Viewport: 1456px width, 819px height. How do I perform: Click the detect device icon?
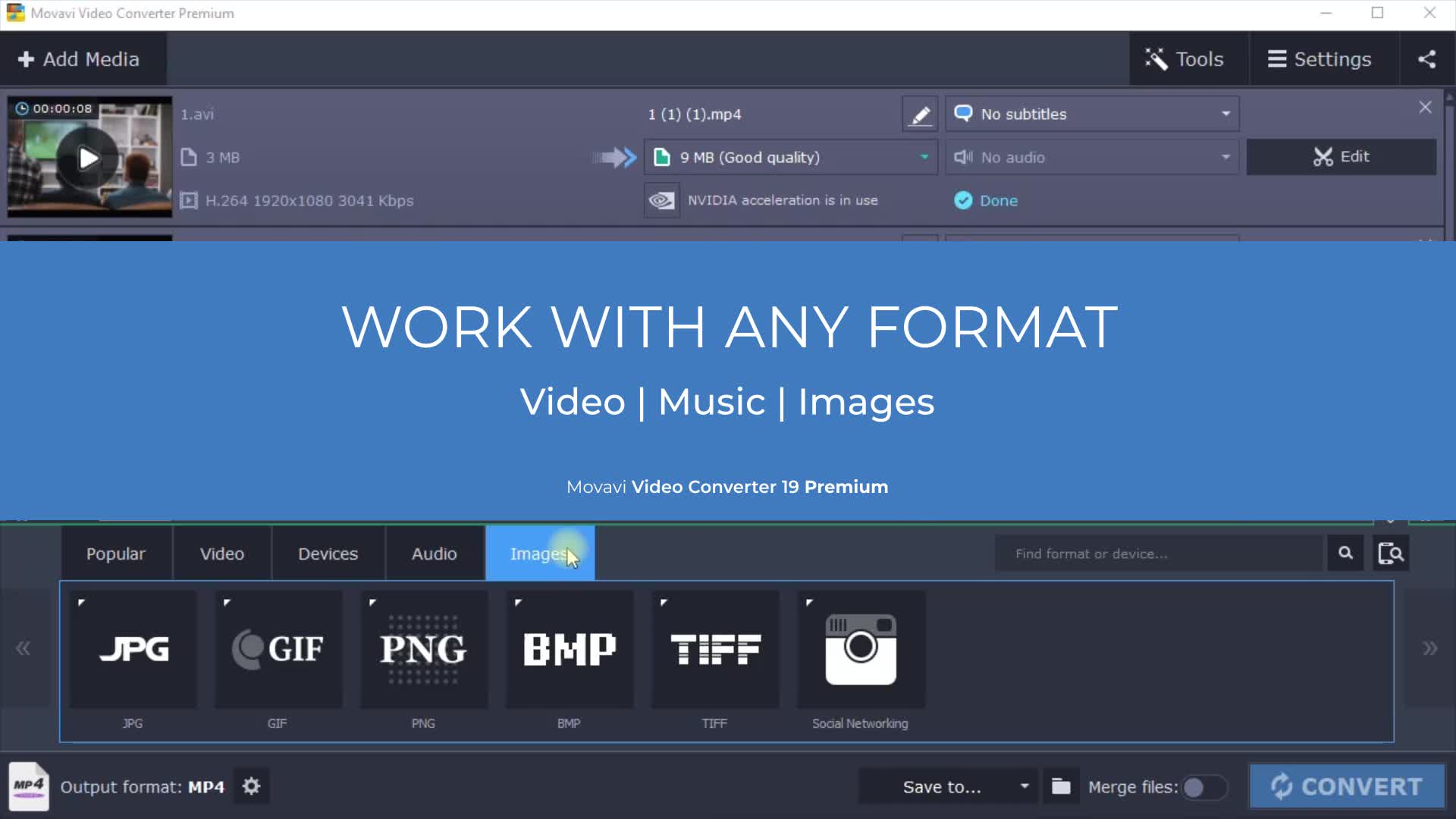pos(1391,554)
